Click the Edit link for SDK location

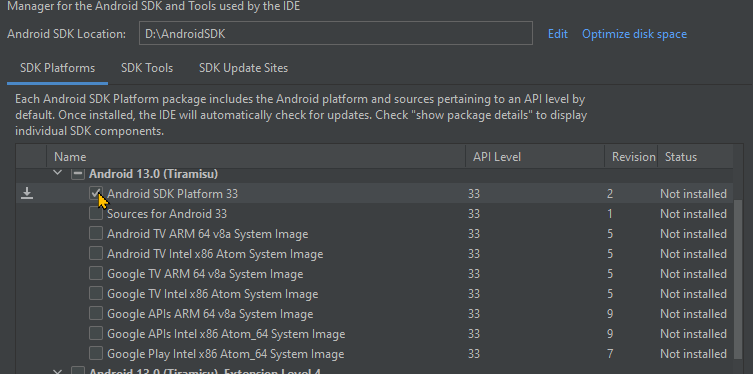click(x=558, y=34)
